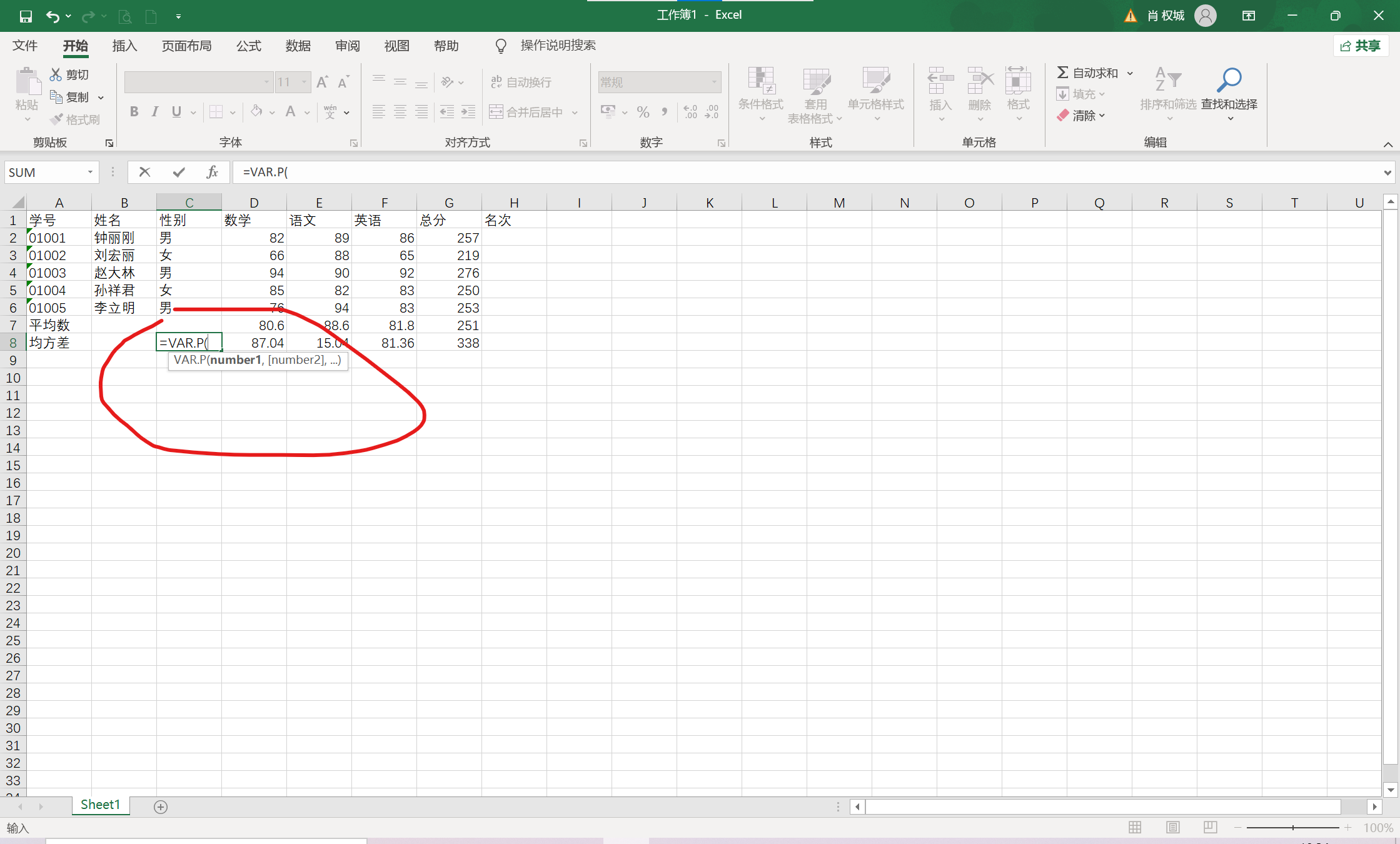Open the 数据 (Data) ribbon tab
1400x844 pixels.
coord(298,46)
